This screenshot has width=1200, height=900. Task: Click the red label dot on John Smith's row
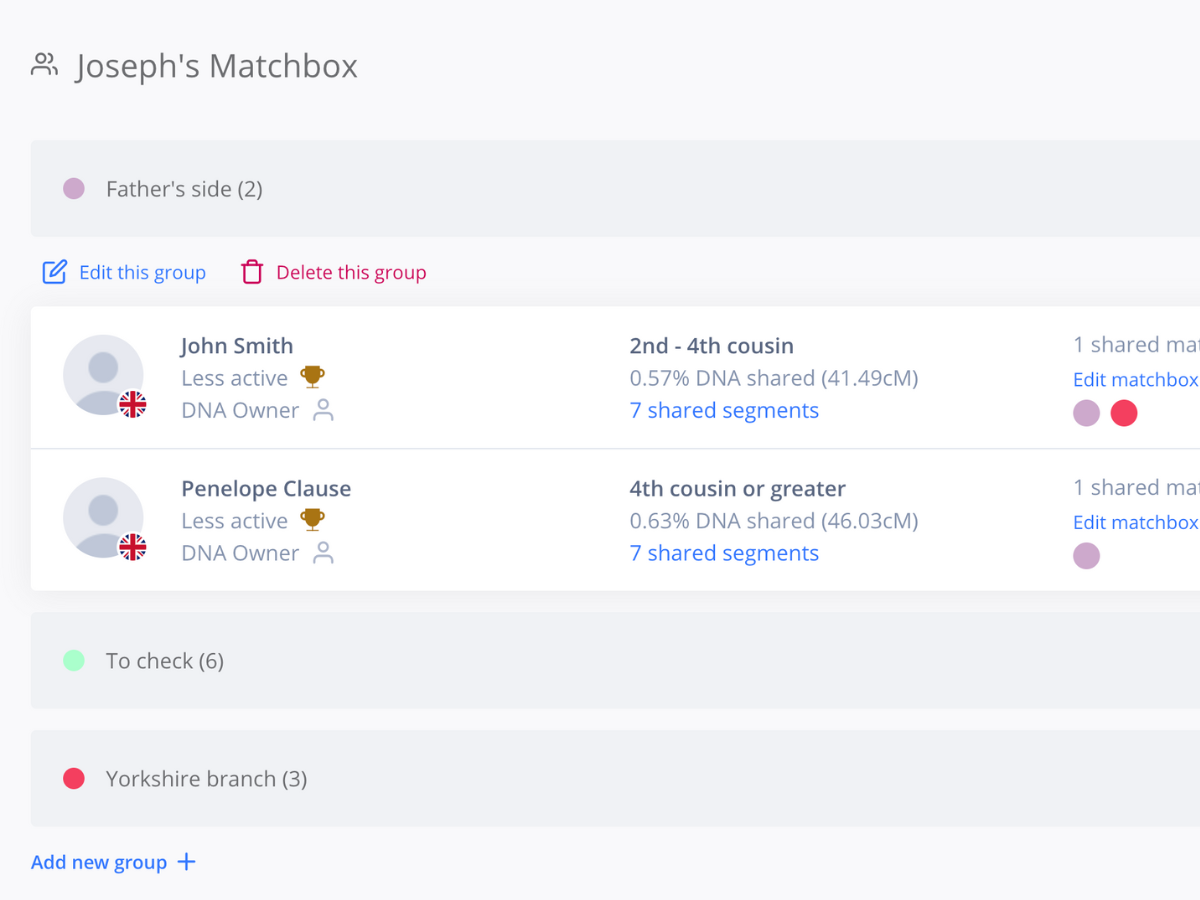1123,412
